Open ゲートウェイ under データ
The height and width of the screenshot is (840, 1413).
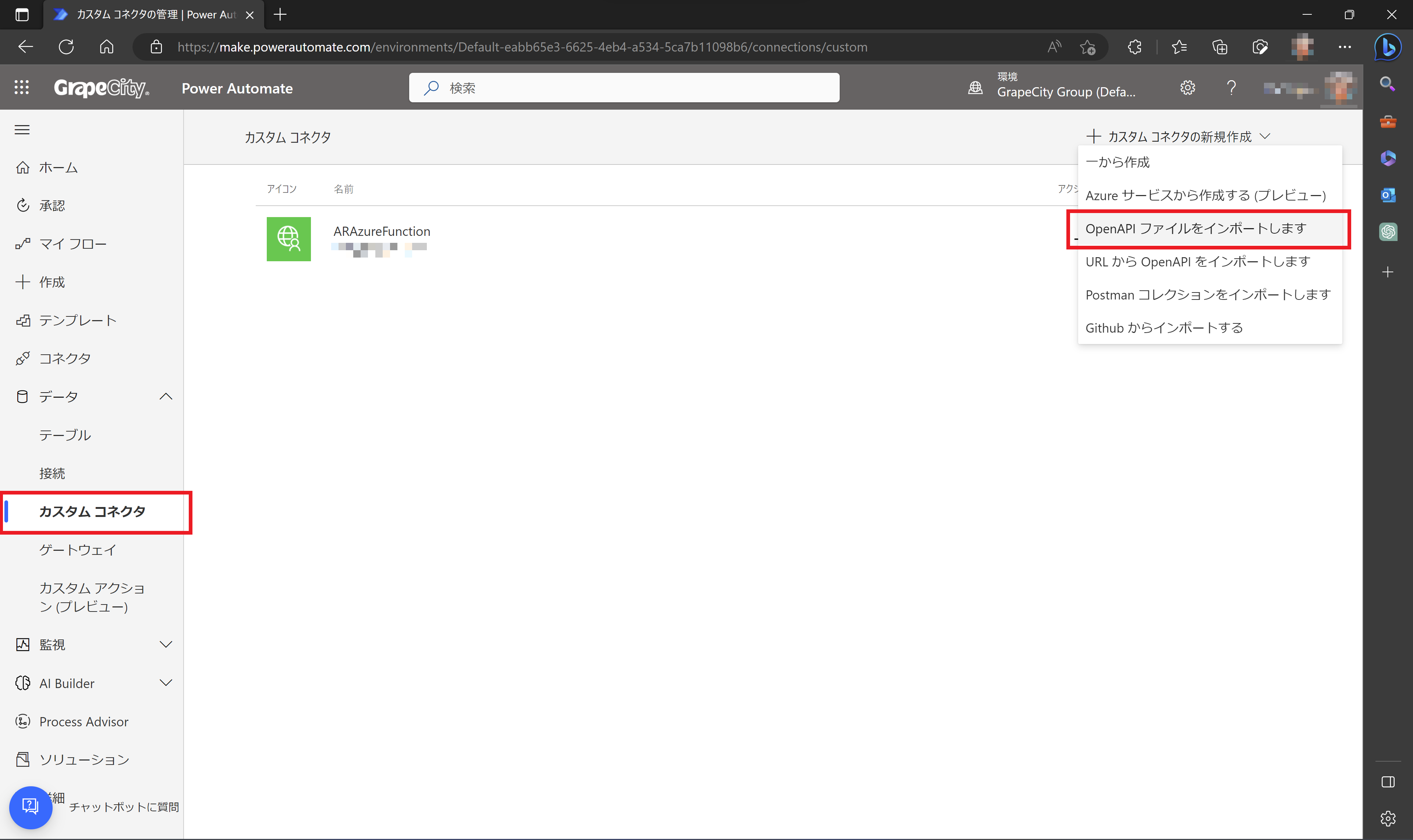92,550
